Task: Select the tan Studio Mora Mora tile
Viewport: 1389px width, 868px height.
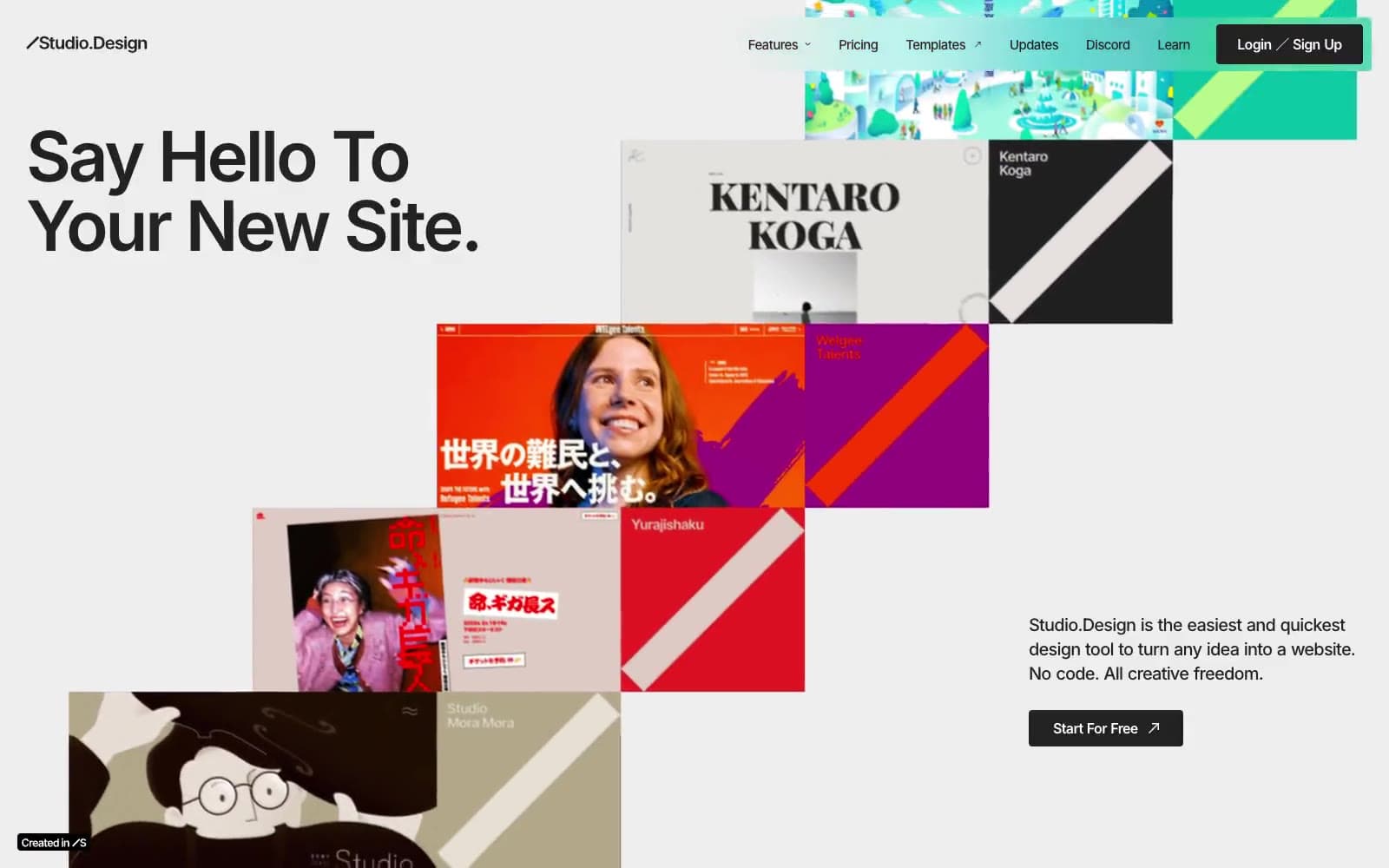Action: 529,779
